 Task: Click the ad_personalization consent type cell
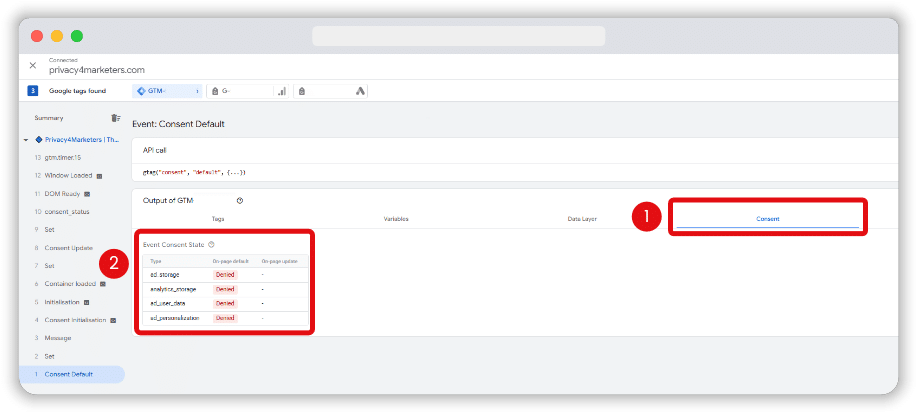tap(175, 318)
